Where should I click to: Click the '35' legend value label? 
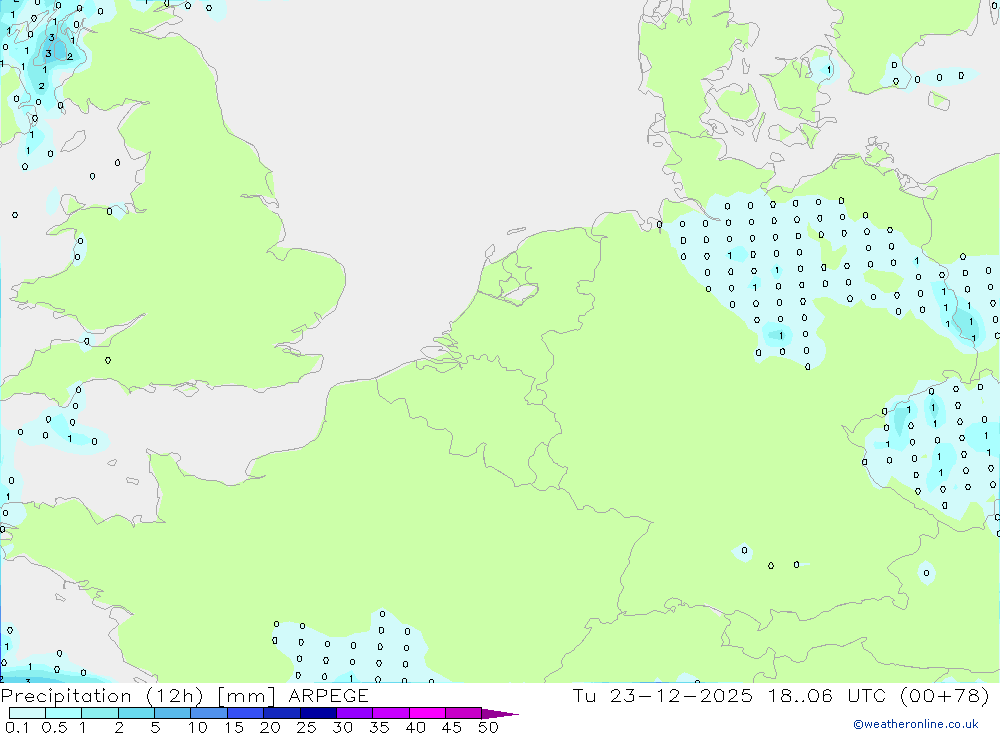coord(379,727)
